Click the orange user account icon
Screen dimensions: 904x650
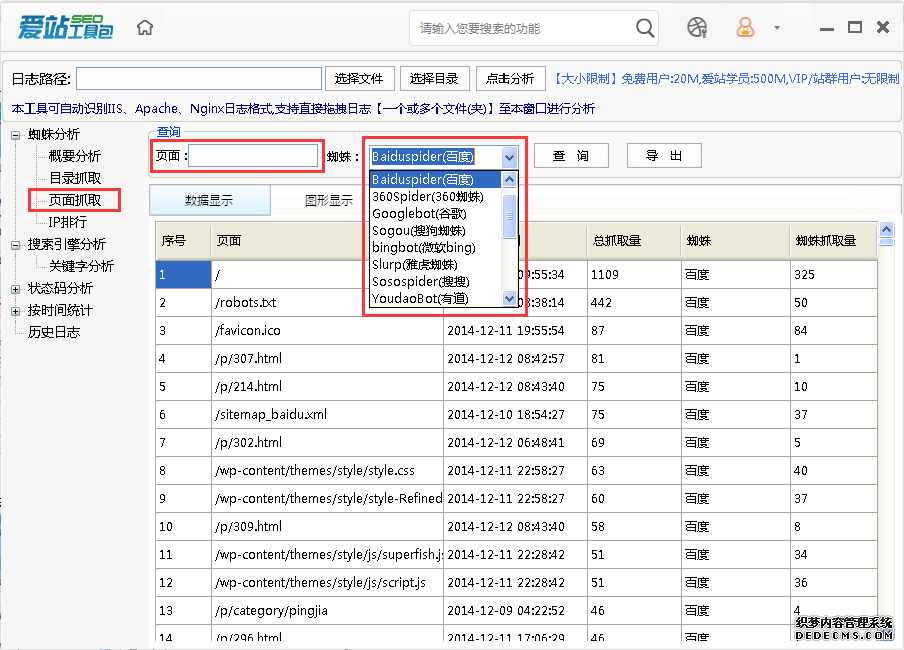point(746,28)
